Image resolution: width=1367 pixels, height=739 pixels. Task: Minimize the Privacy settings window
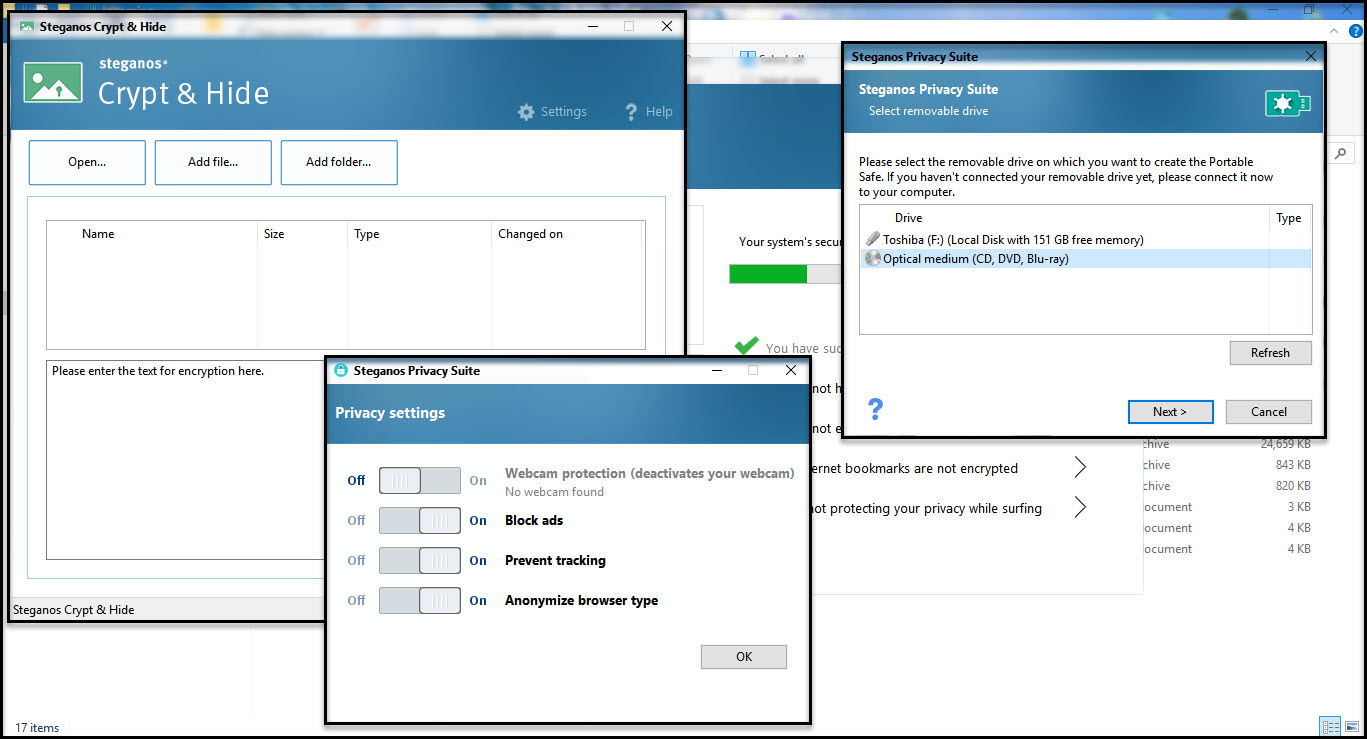point(717,370)
